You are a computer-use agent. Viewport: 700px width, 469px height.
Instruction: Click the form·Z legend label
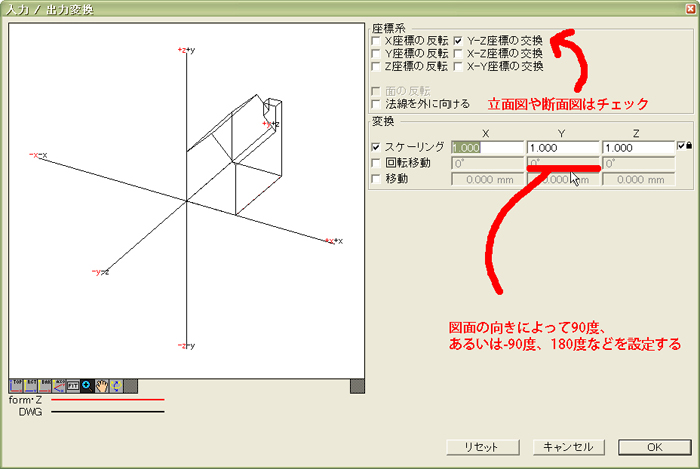[25, 400]
